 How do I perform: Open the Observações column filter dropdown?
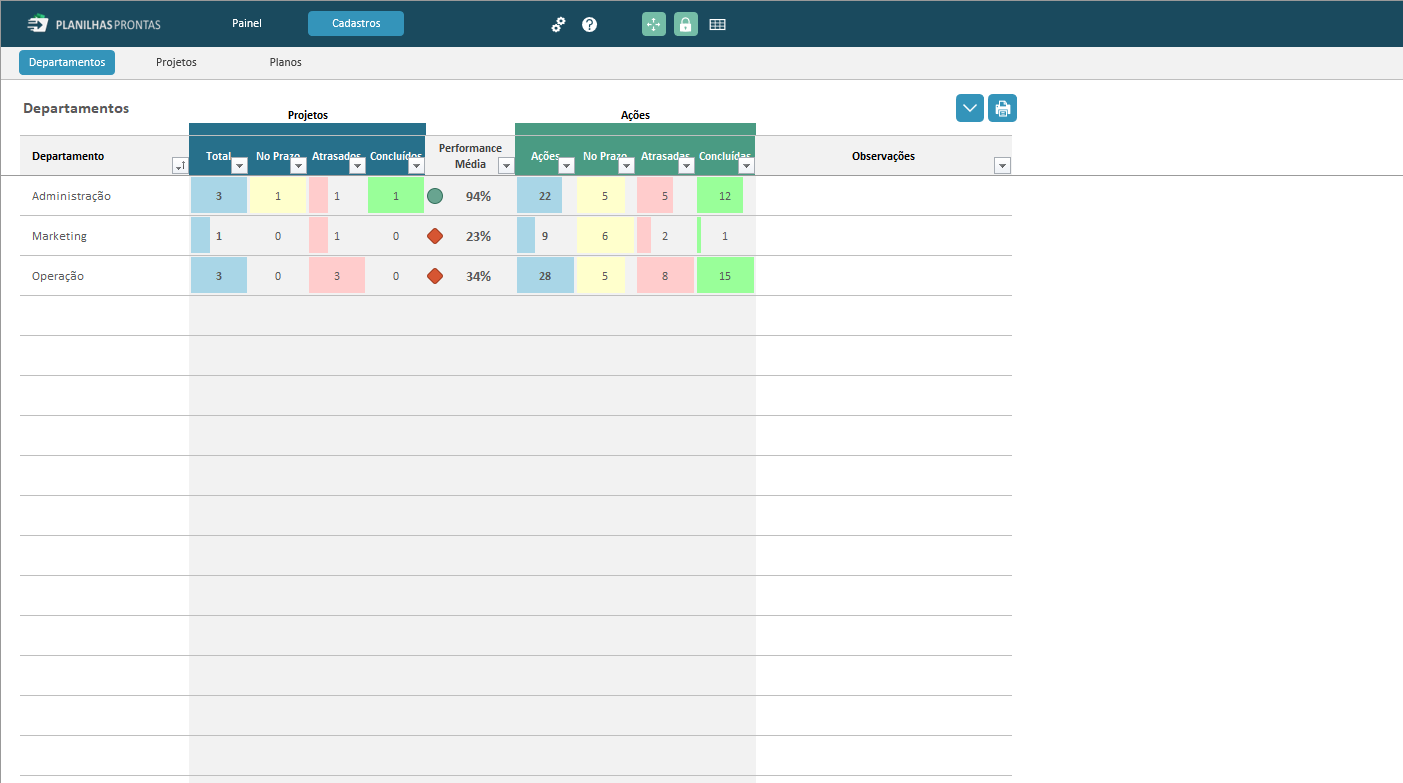[1002, 166]
